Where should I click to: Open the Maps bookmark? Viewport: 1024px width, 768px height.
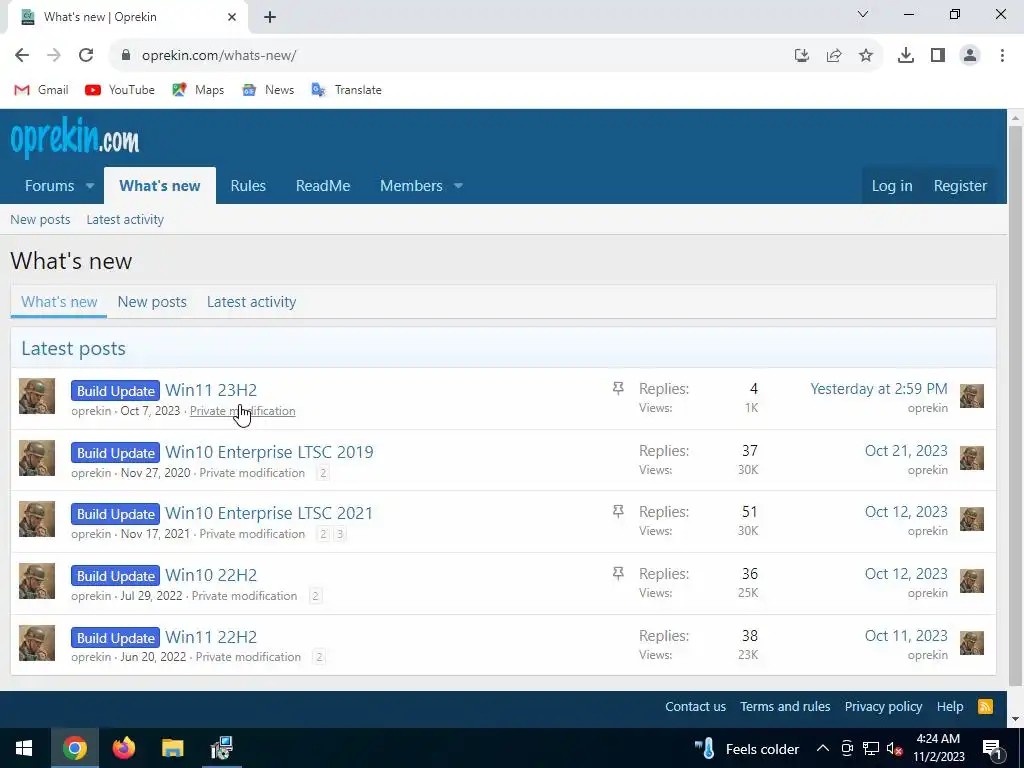coord(198,90)
